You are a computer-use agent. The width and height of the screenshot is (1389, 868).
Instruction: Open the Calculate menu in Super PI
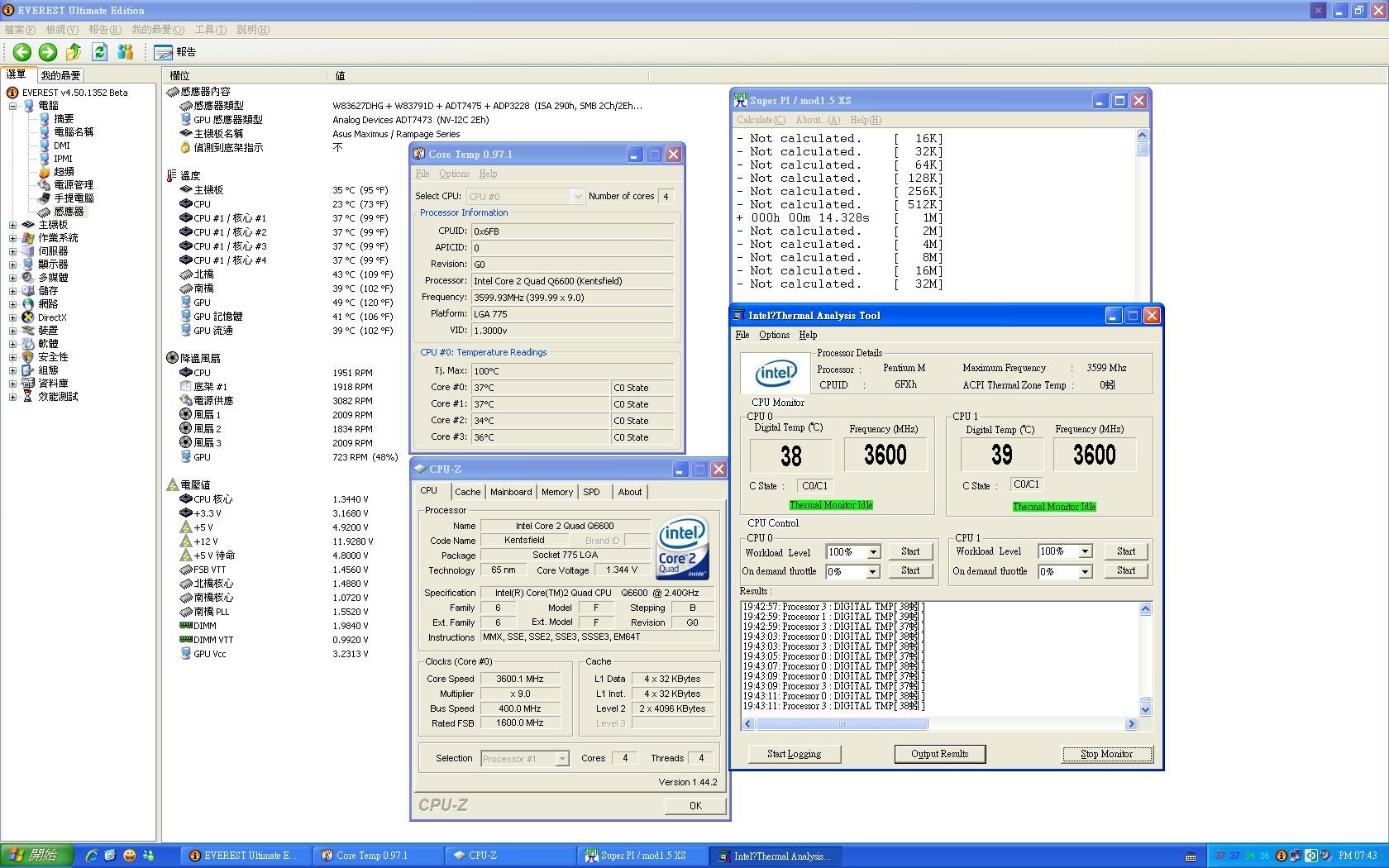761,120
